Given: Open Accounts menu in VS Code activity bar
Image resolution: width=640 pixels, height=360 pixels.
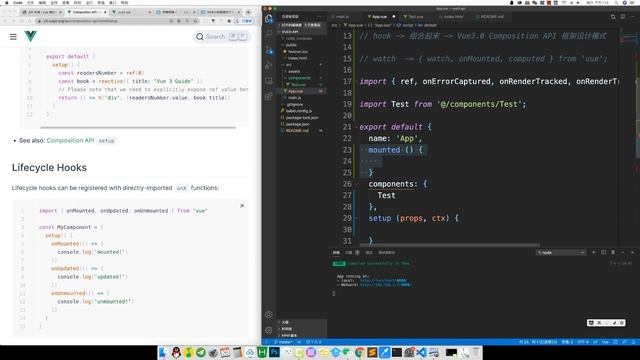Looking at the screenshot, I should (269, 315).
